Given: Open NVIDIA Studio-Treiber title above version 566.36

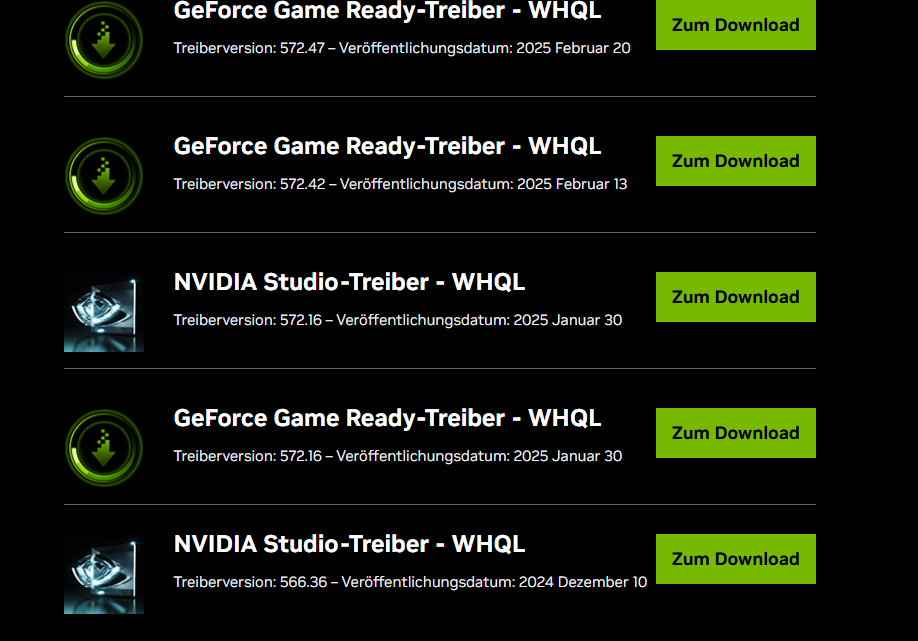Looking at the screenshot, I should click(x=350, y=544).
